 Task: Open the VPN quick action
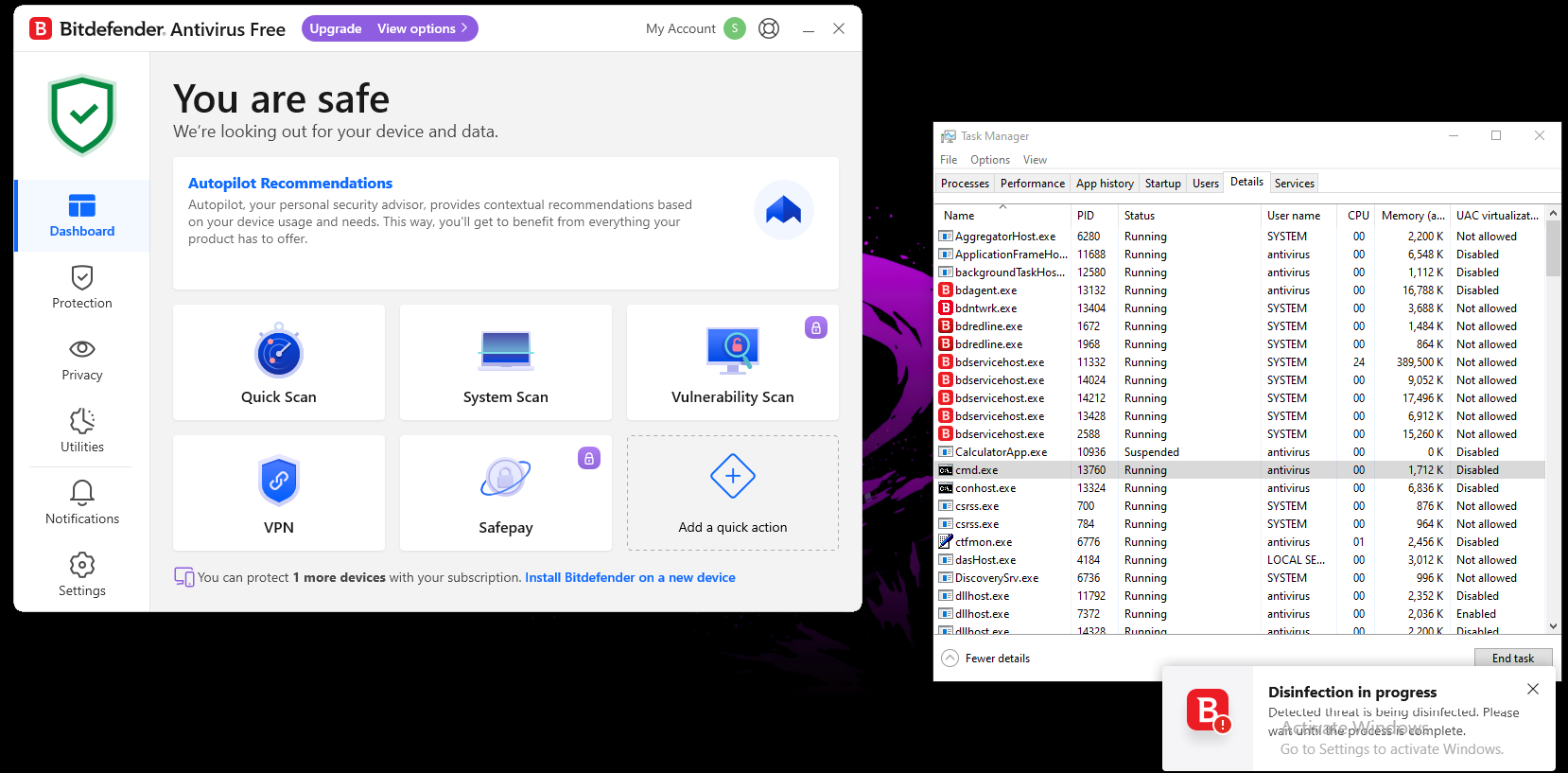pos(279,493)
